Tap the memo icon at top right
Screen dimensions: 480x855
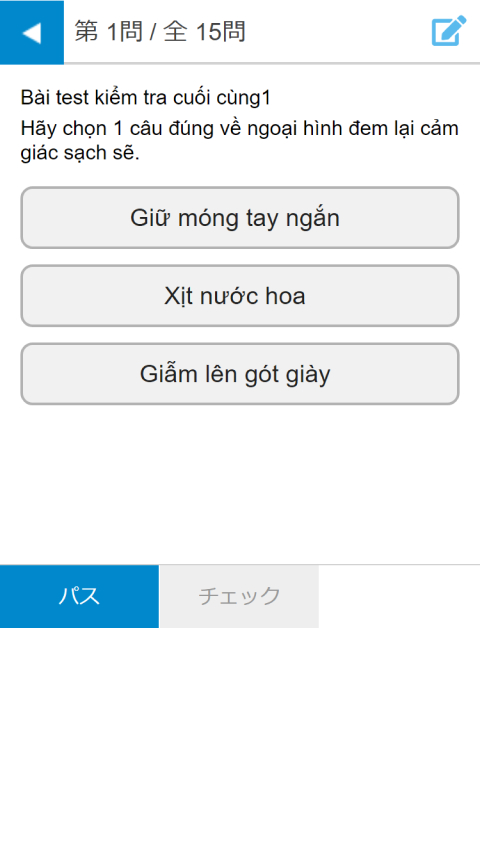449,31
